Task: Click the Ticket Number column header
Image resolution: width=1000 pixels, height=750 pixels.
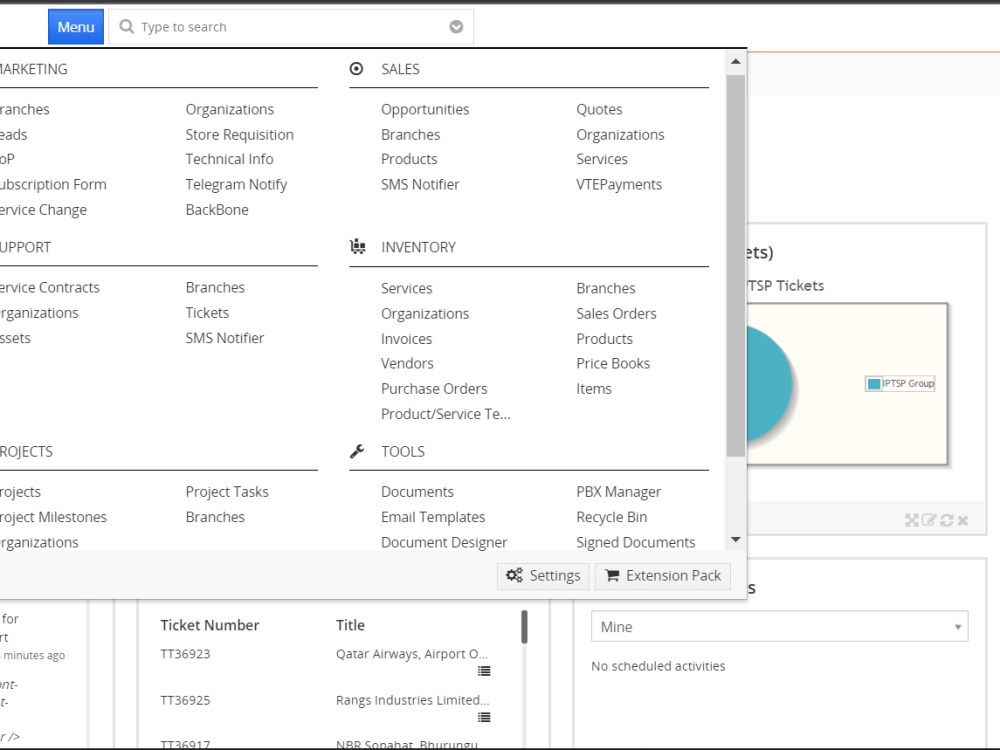Action: point(209,625)
